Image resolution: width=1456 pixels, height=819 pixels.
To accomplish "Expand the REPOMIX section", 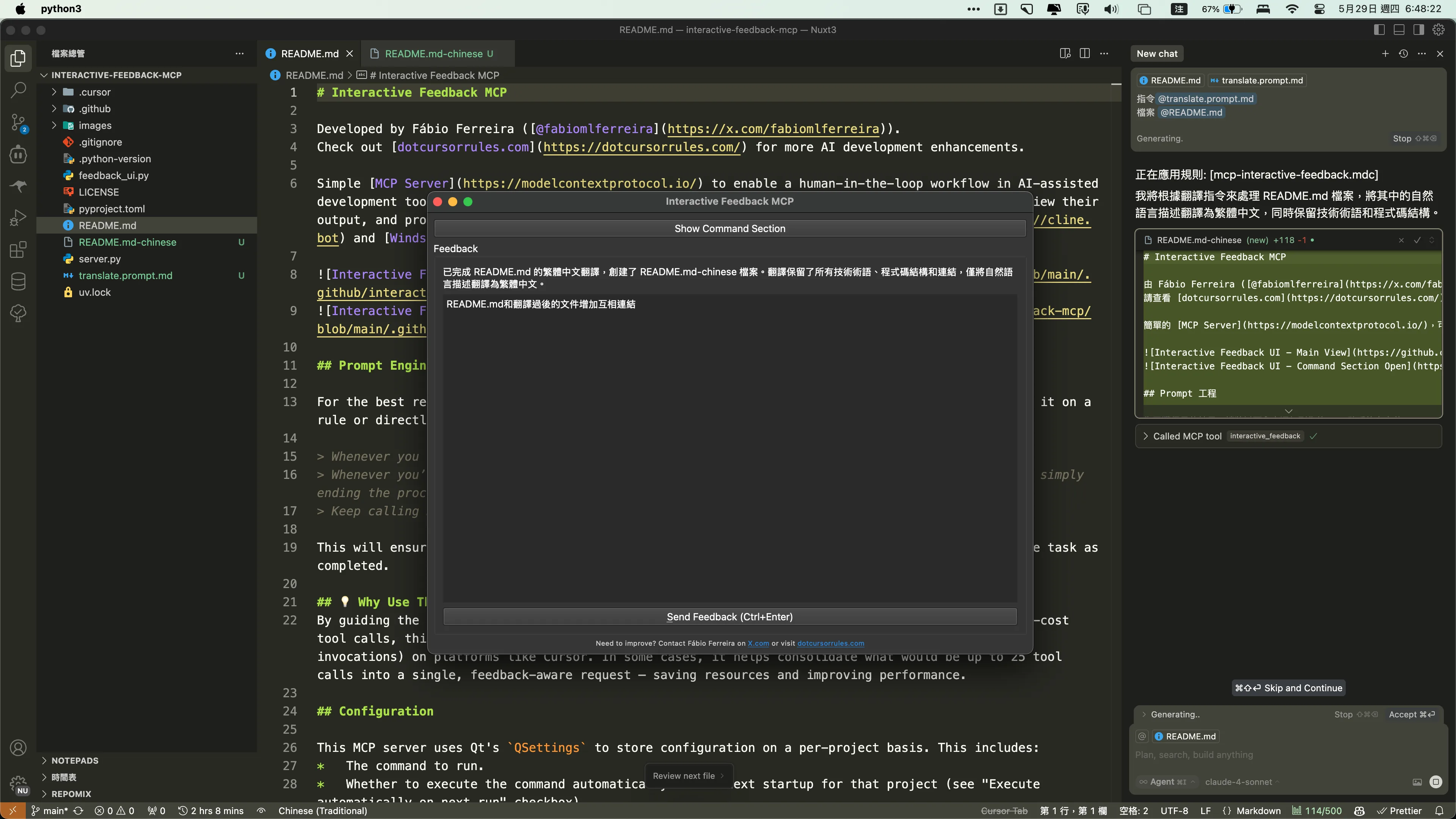I will (x=71, y=794).
